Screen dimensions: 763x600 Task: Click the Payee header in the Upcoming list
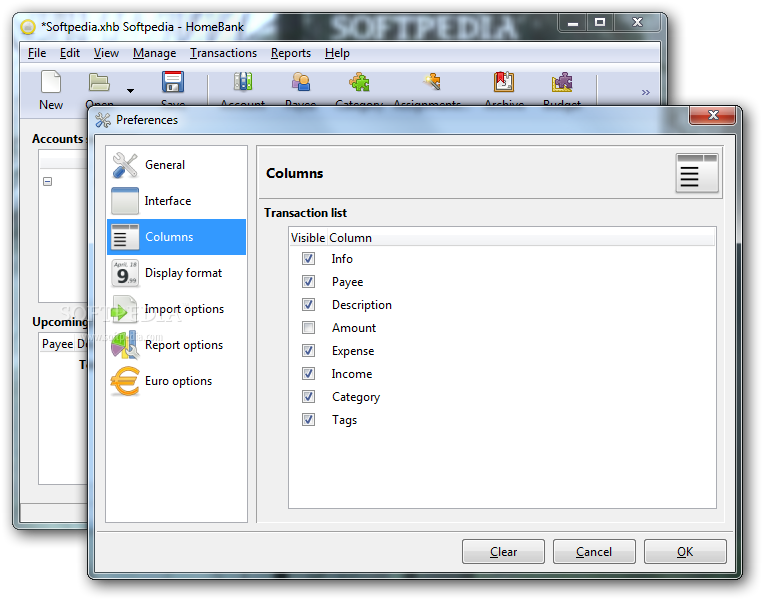point(57,344)
